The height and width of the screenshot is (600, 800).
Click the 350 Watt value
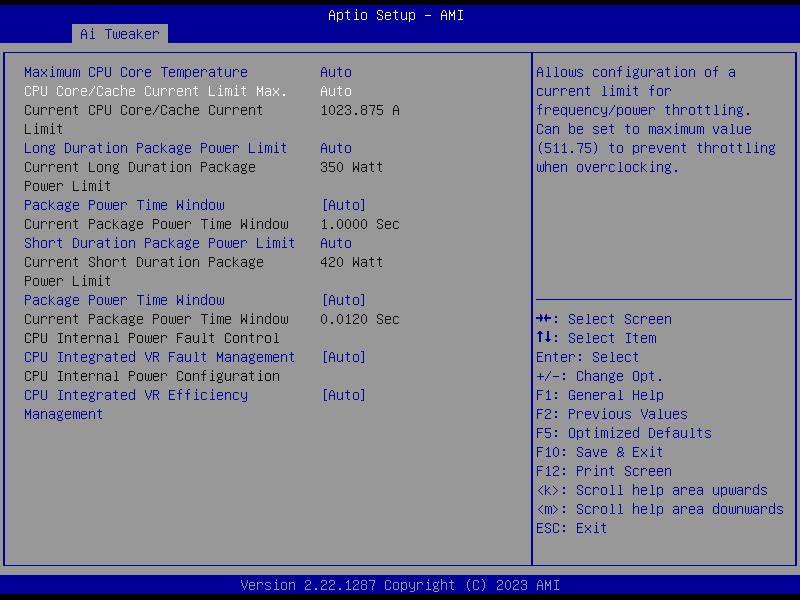click(352, 167)
